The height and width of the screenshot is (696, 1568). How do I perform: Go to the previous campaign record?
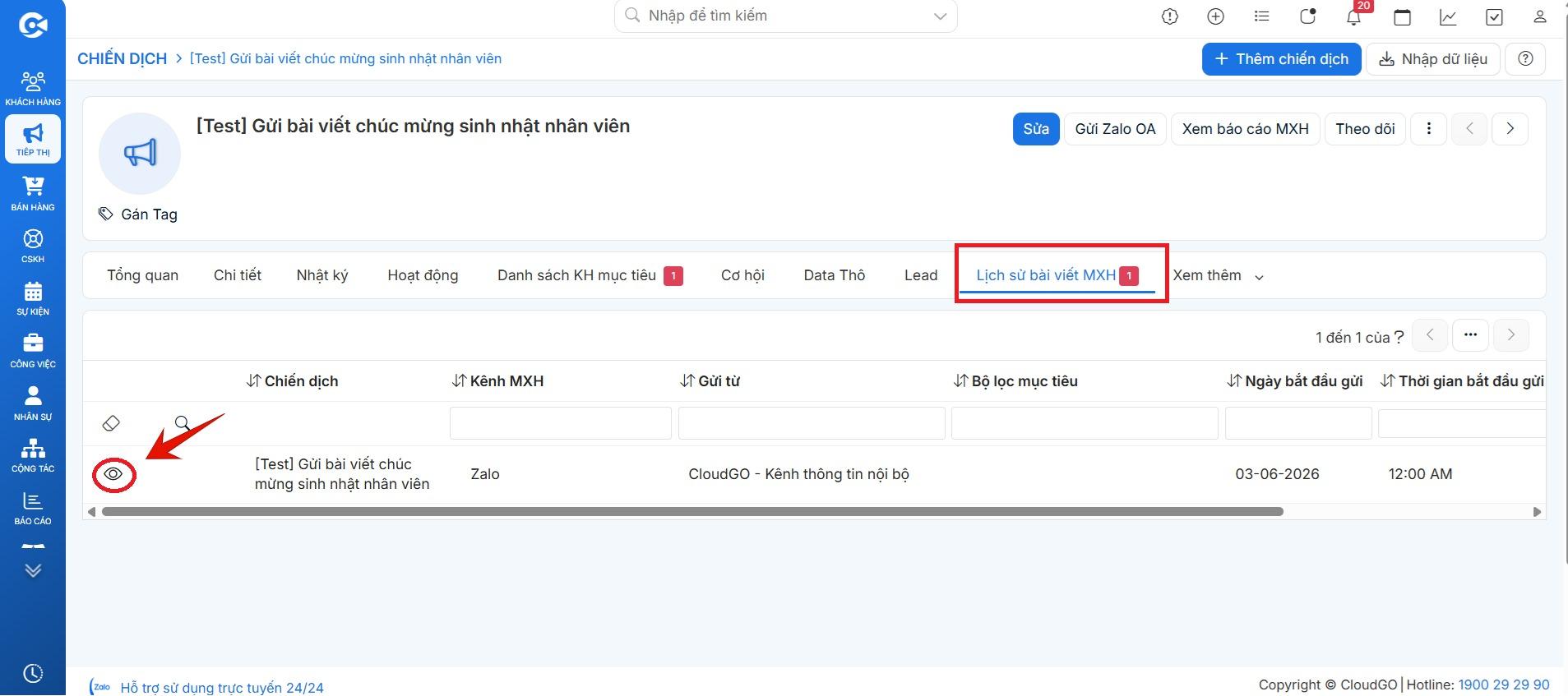point(1469,129)
